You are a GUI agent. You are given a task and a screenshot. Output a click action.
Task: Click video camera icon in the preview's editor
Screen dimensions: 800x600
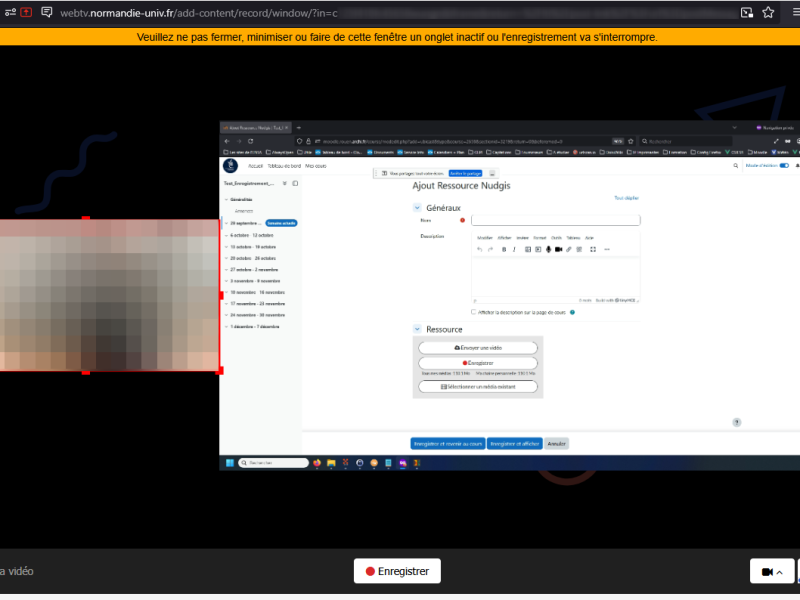point(558,249)
